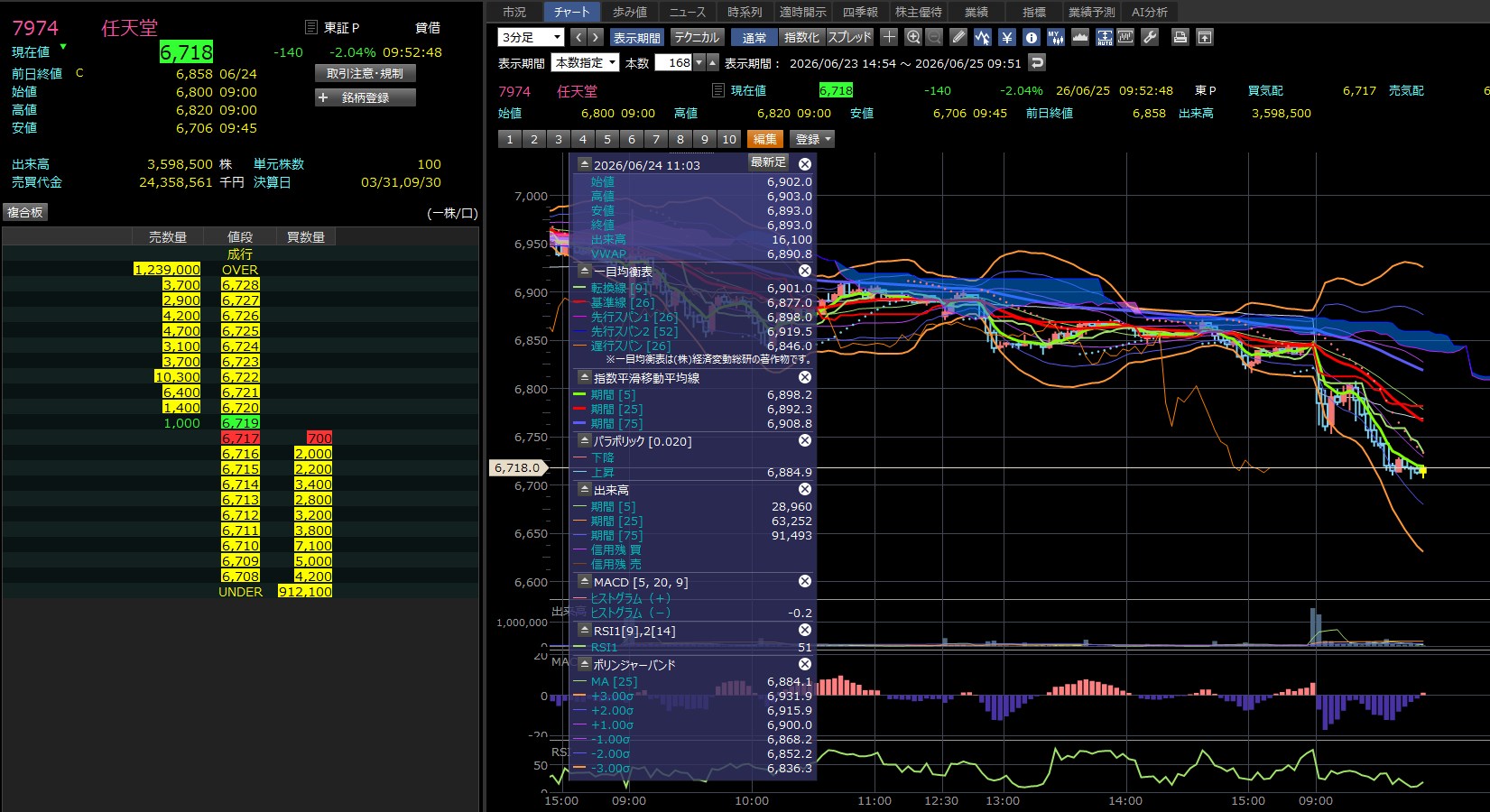Go to the previous chart period arrow
Viewport: 1490px width, 812px height.
[x=578, y=37]
